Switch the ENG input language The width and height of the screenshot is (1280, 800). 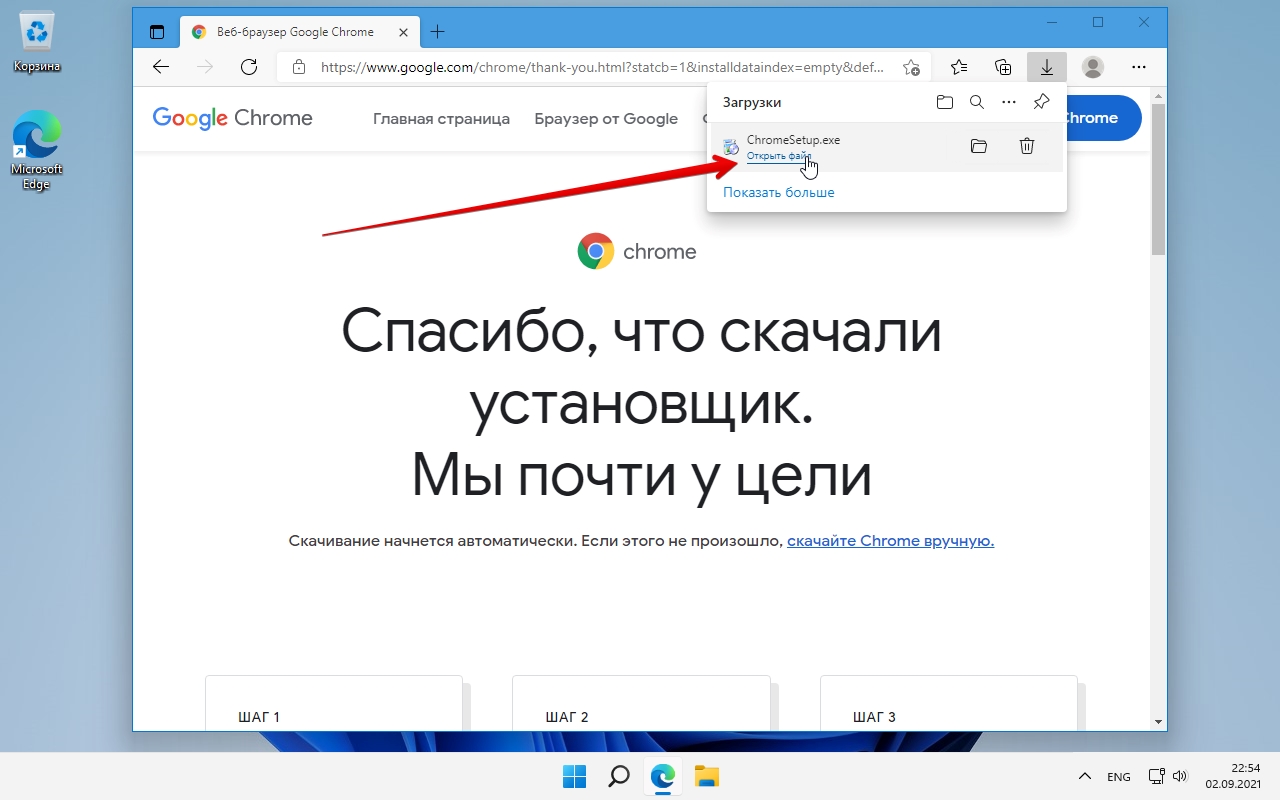click(1119, 777)
